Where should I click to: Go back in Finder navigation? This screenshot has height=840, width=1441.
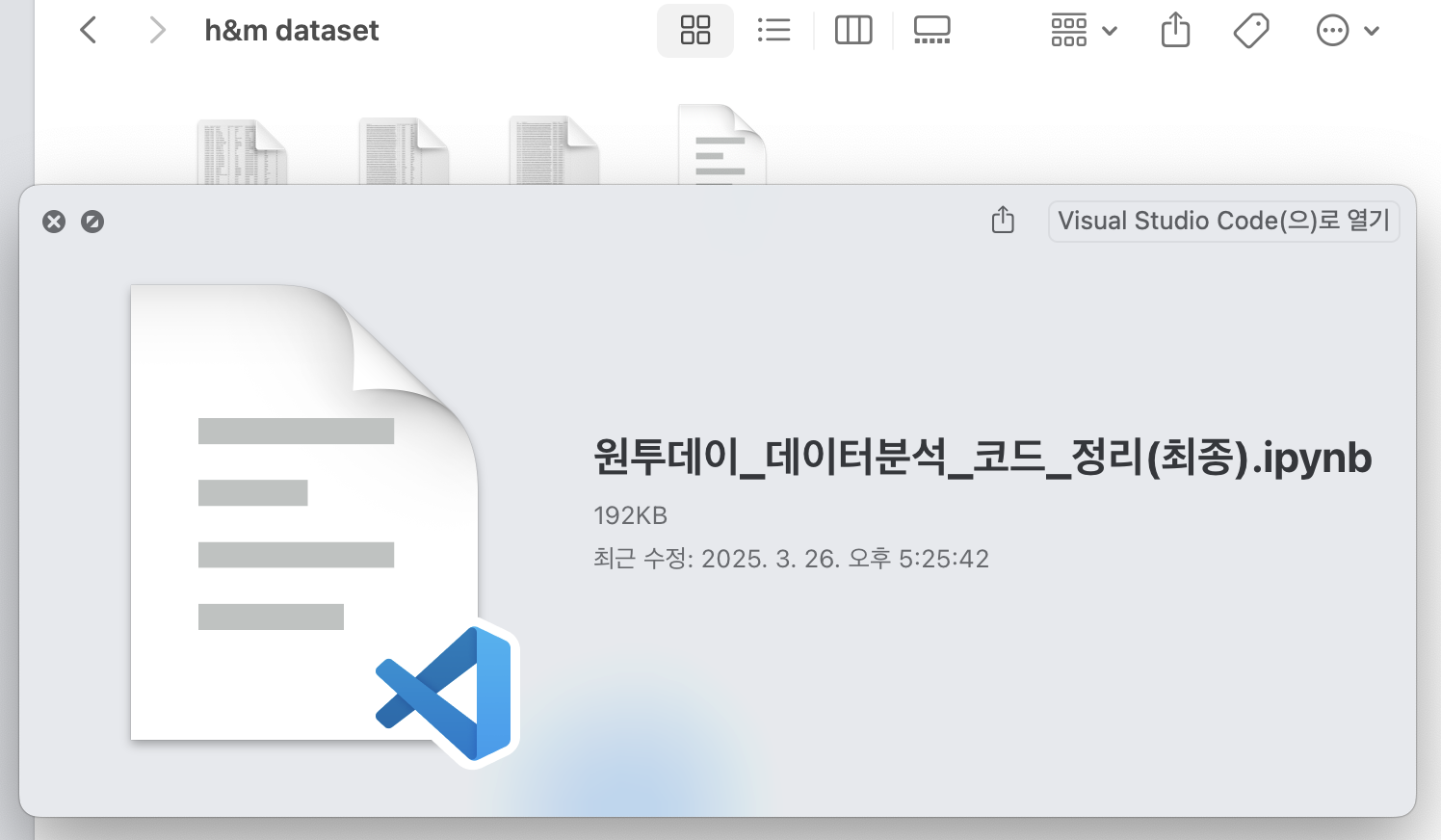[88, 30]
